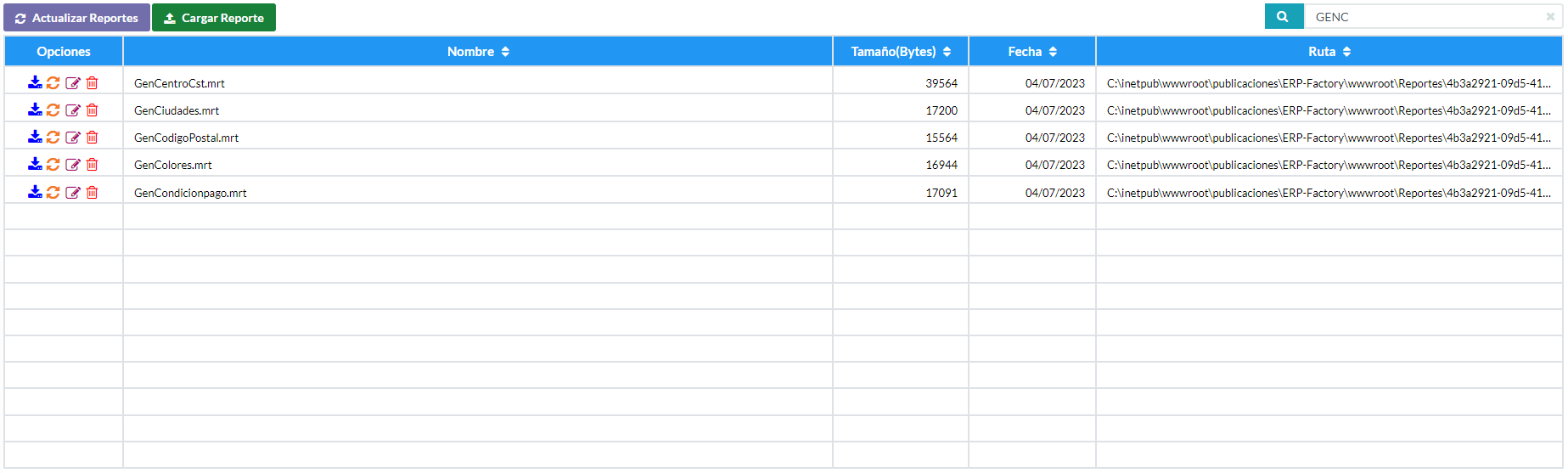Delete the GenColores.mrt report
Image resolution: width=1568 pixels, height=473 pixels.
coord(92,164)
